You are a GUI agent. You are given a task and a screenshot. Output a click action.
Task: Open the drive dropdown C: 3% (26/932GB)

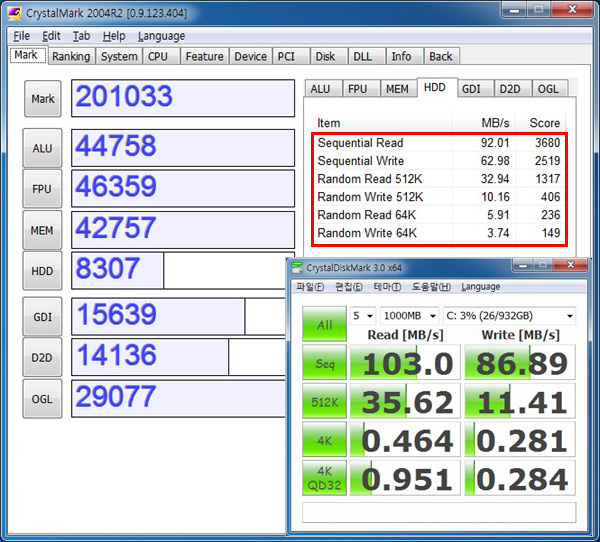tap(509, 316)
